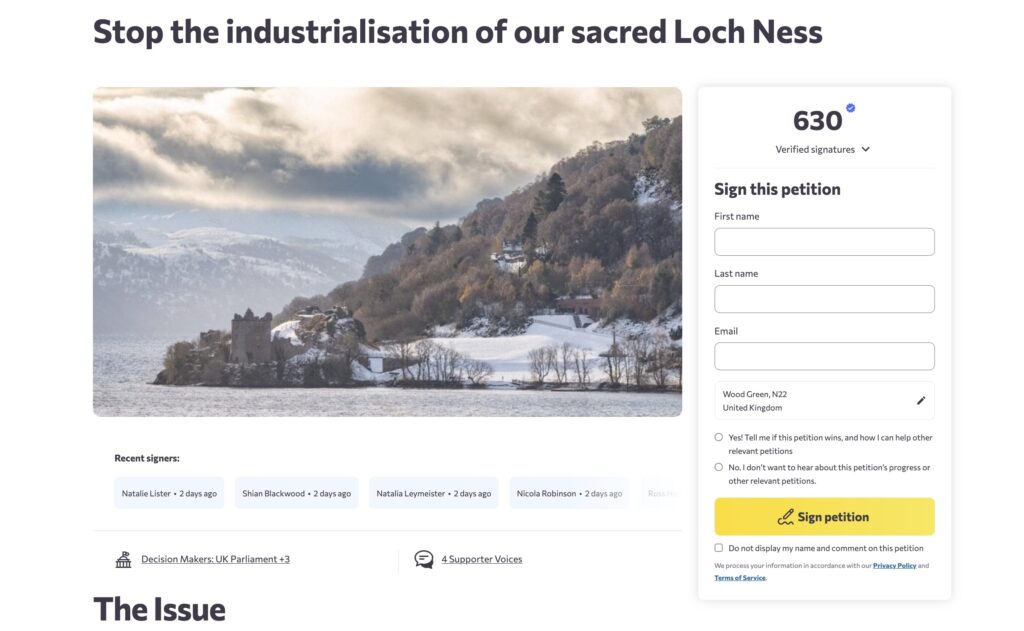Select Yes to hear if this petition wins
Viewport: 1024px width, 631px height.
tap(718, 437)
